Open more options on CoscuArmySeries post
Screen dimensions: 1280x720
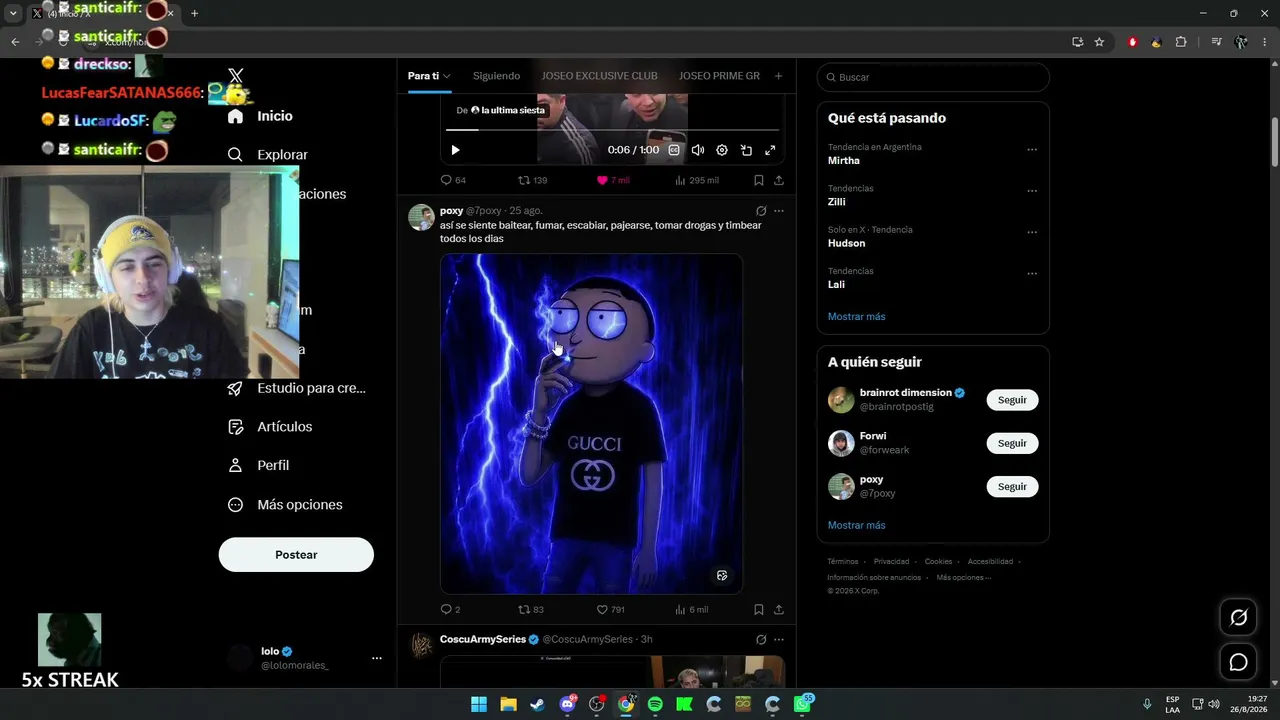click(x=779, y=640)
